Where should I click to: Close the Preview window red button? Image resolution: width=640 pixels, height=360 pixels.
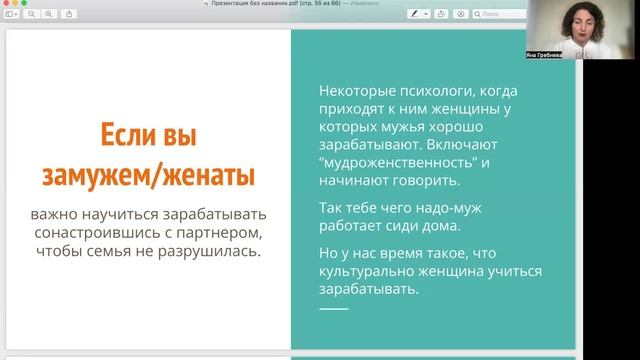click(6, 3)
